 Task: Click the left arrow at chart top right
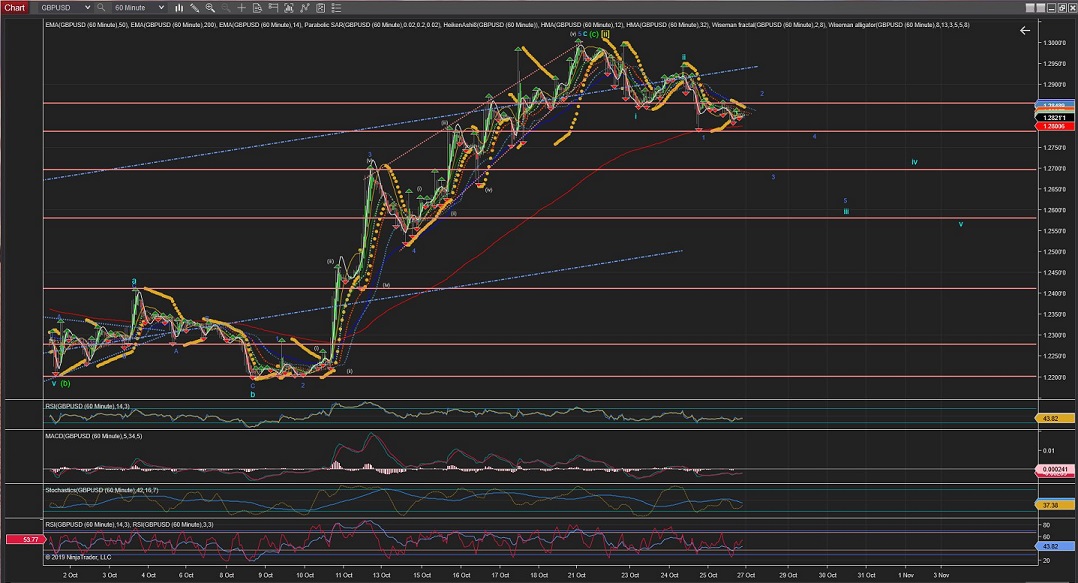click(x=1024, y=31)
